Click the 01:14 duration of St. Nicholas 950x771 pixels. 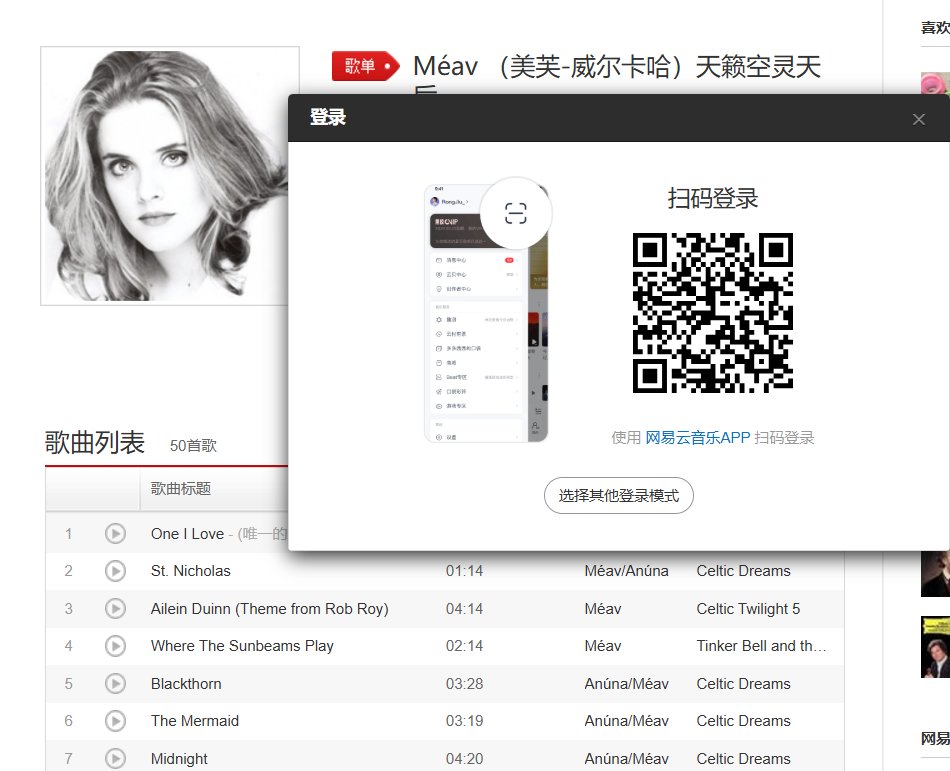(x=465, y=571)
